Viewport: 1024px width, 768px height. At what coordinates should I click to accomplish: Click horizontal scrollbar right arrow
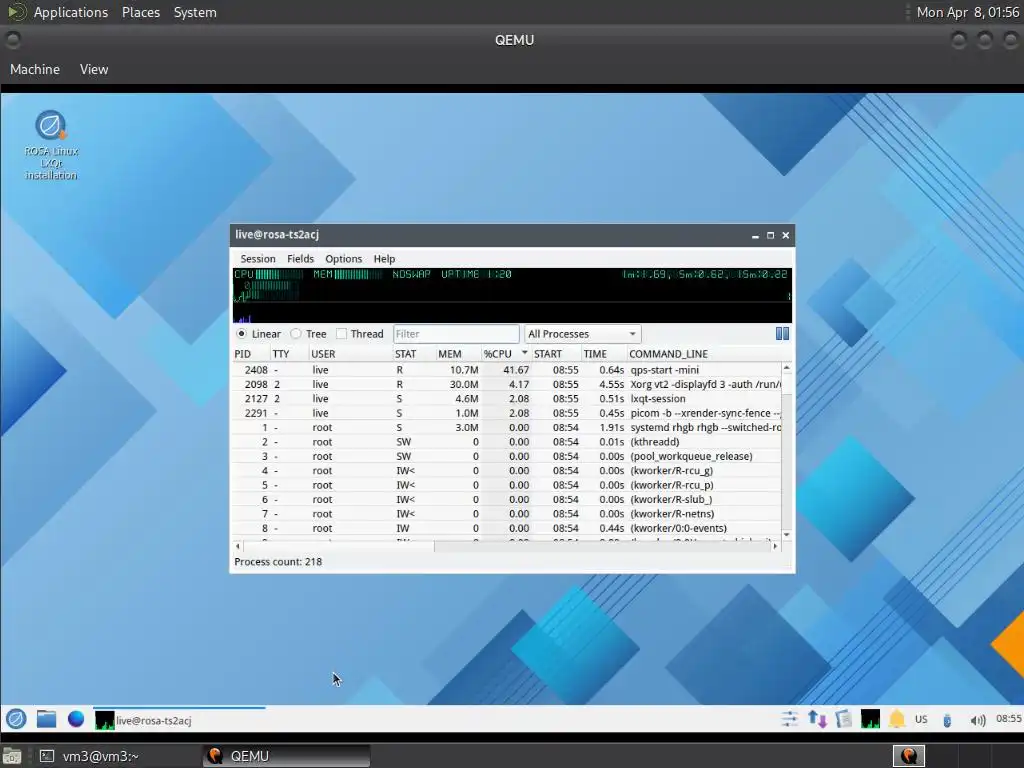[x=775, y=546]
